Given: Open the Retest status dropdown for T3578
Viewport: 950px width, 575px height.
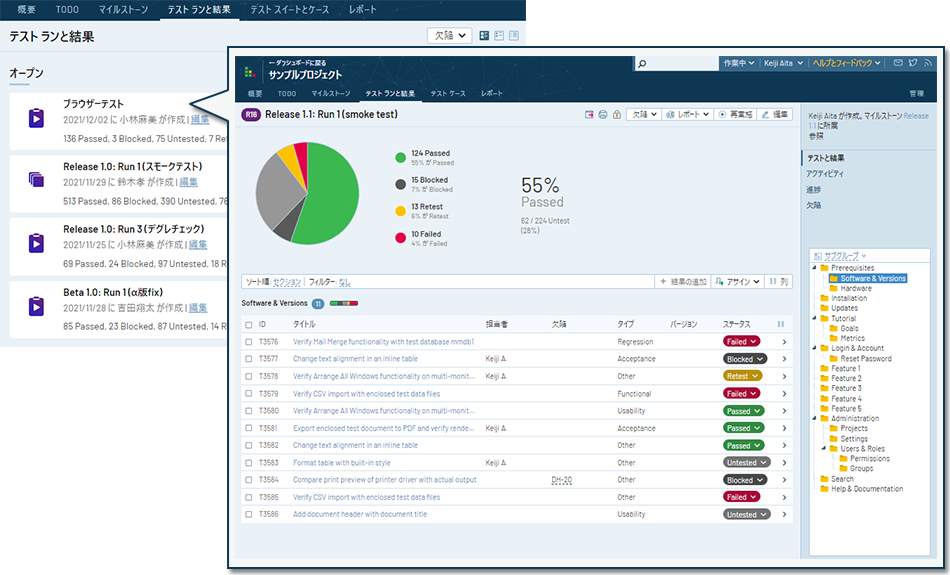Looking at the screenshot, I should [742, 376].
